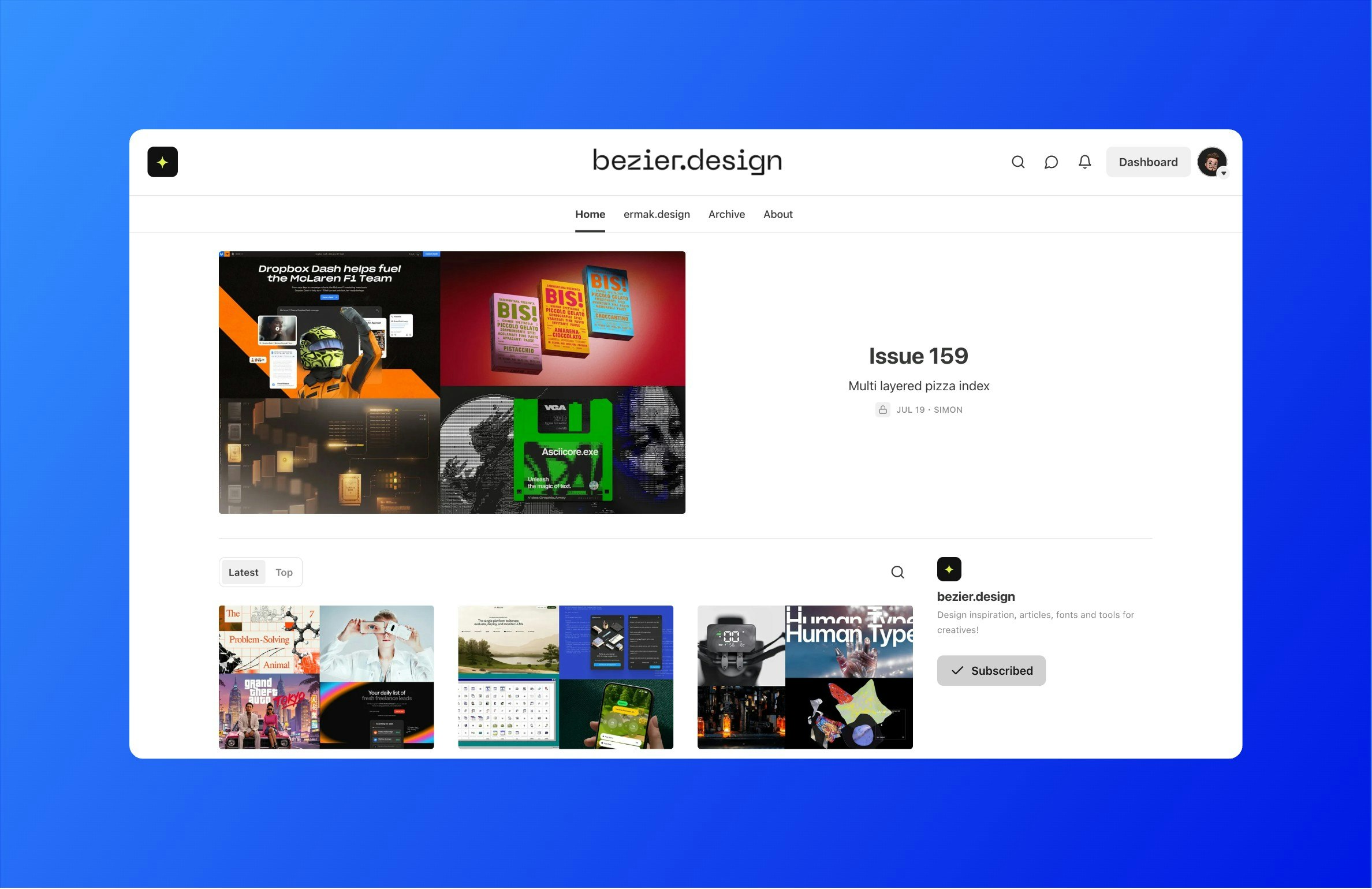This screenshot has height=889, width=1372.
Task: Click the publication sparkle icon above bezier.design description
Action: click(x=949, y=569)
